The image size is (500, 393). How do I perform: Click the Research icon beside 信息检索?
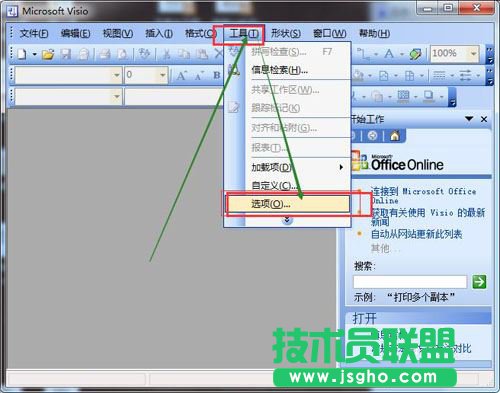(x=234, y=70)
